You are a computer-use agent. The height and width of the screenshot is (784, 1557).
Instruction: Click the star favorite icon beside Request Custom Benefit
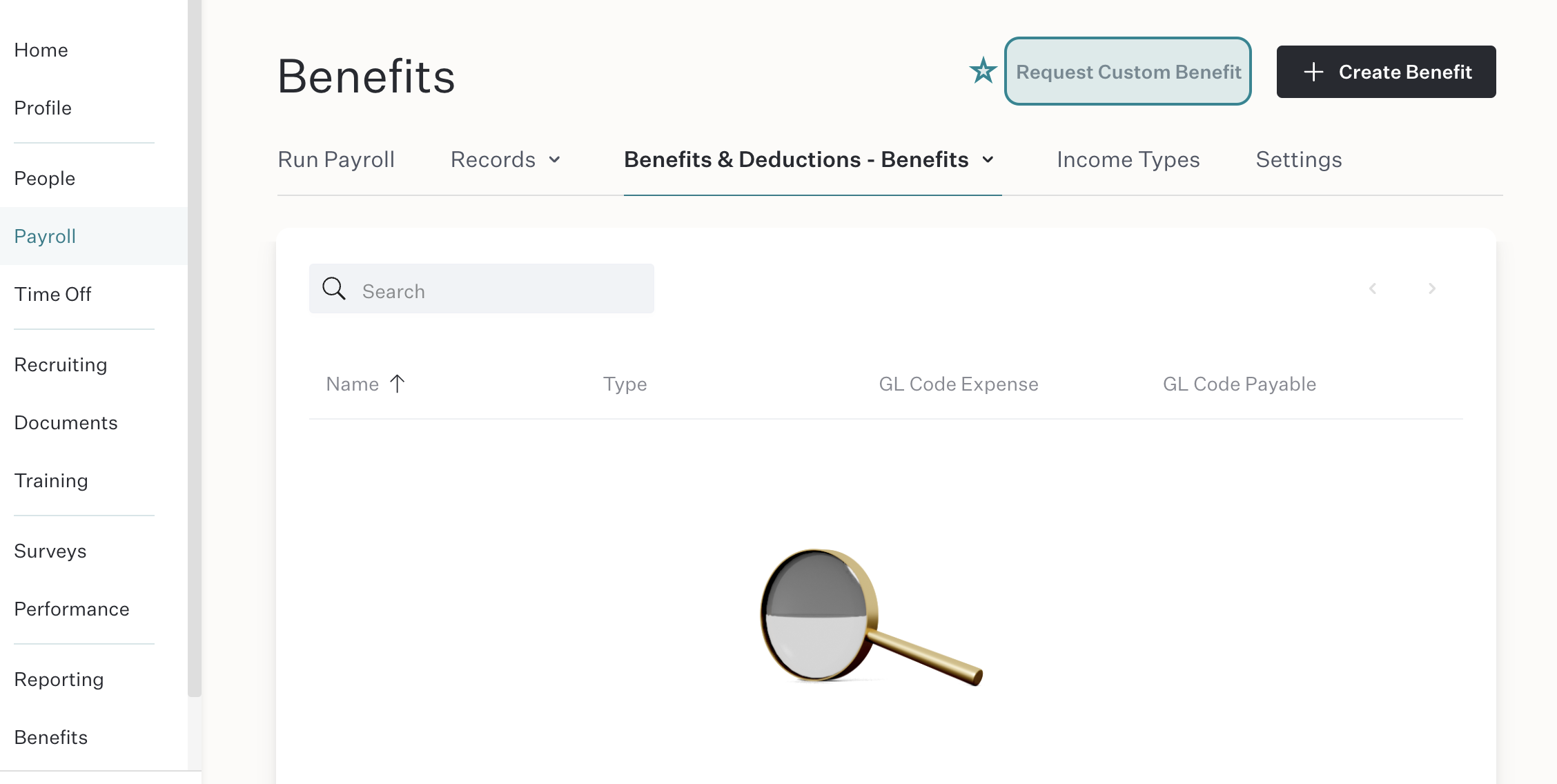(x=983, y=71)
